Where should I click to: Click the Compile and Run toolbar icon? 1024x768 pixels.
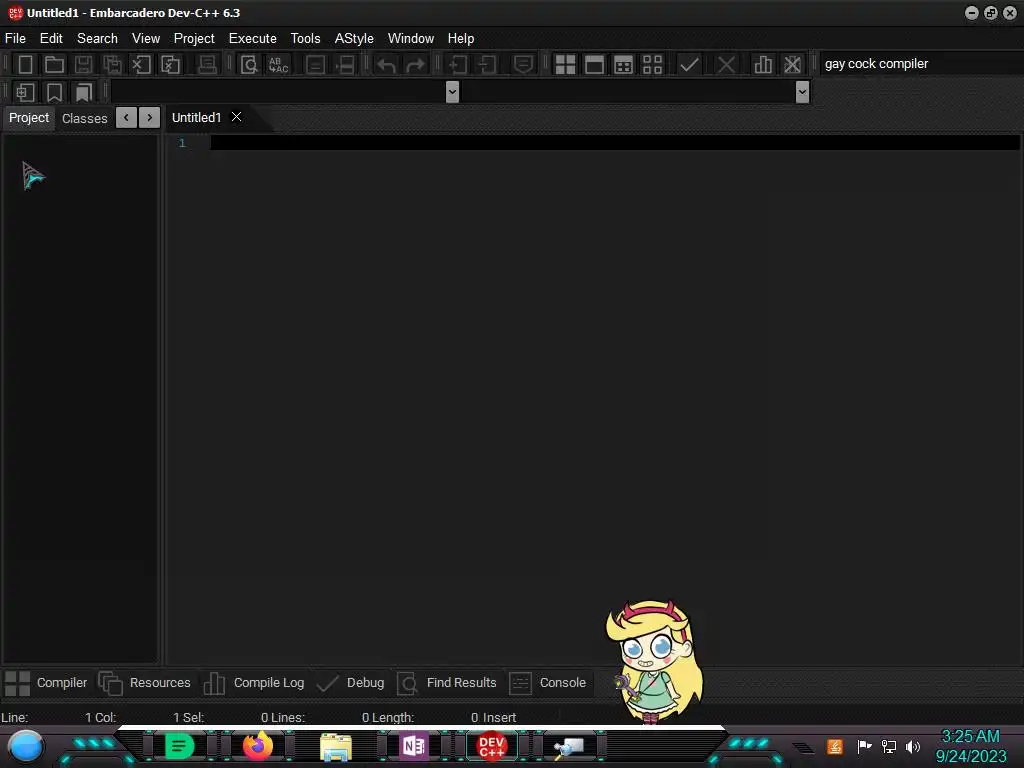click(624, 64)
